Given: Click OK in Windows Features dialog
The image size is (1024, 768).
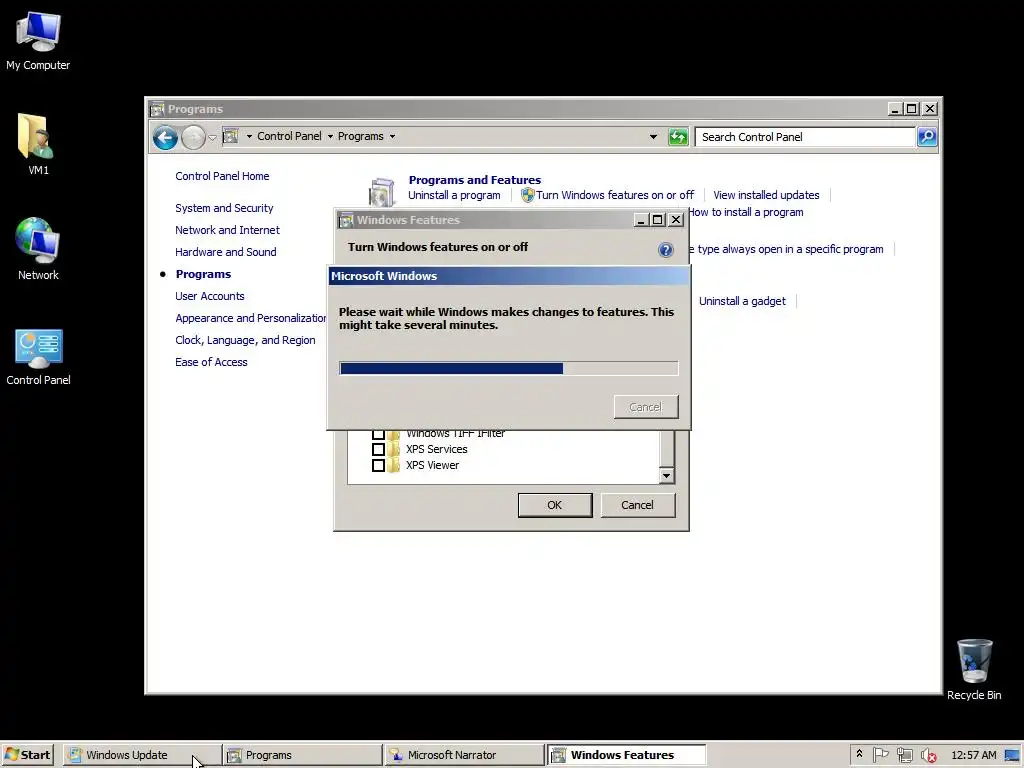Looking at the screenshot, I should (x=554, y=505).
